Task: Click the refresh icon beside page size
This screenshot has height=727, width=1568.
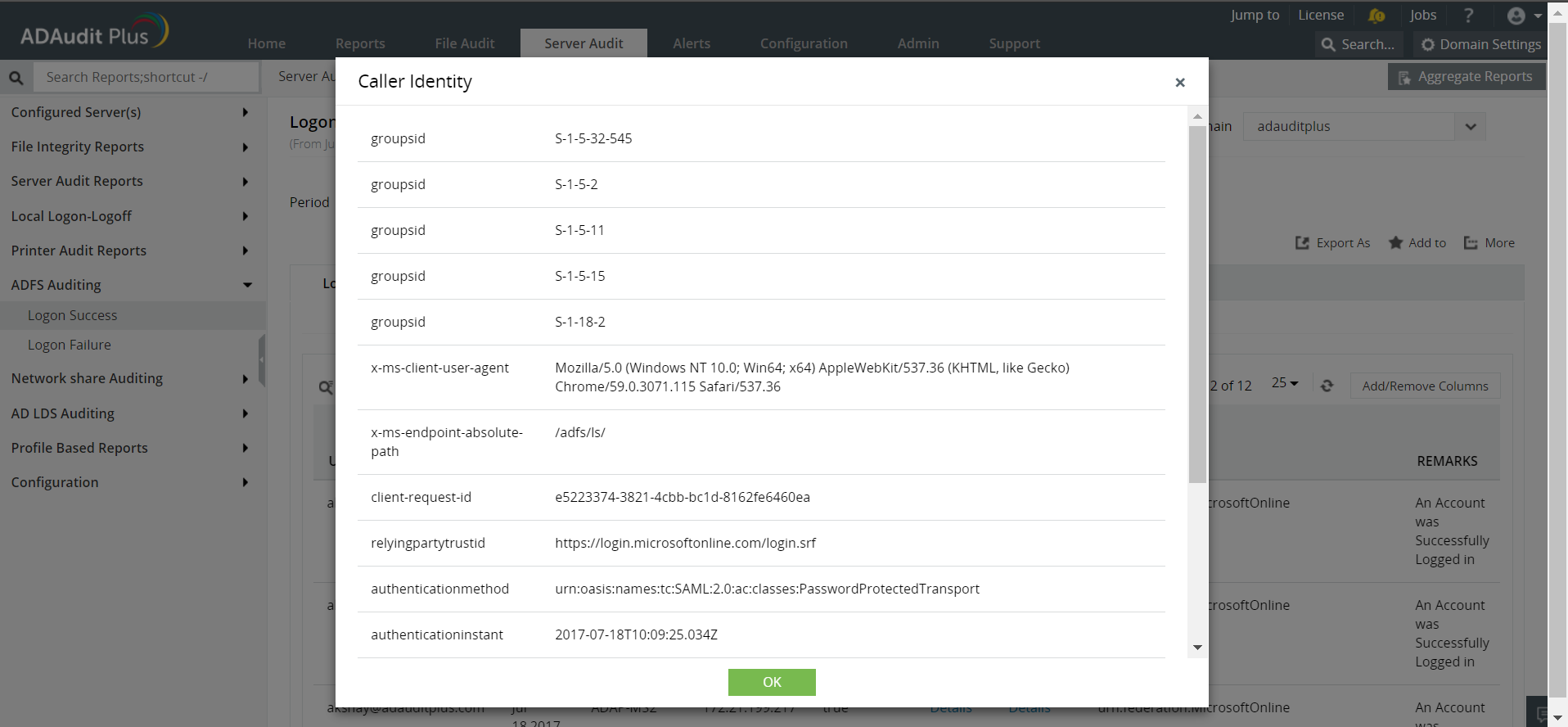Action: click(x=1327, y=386)
